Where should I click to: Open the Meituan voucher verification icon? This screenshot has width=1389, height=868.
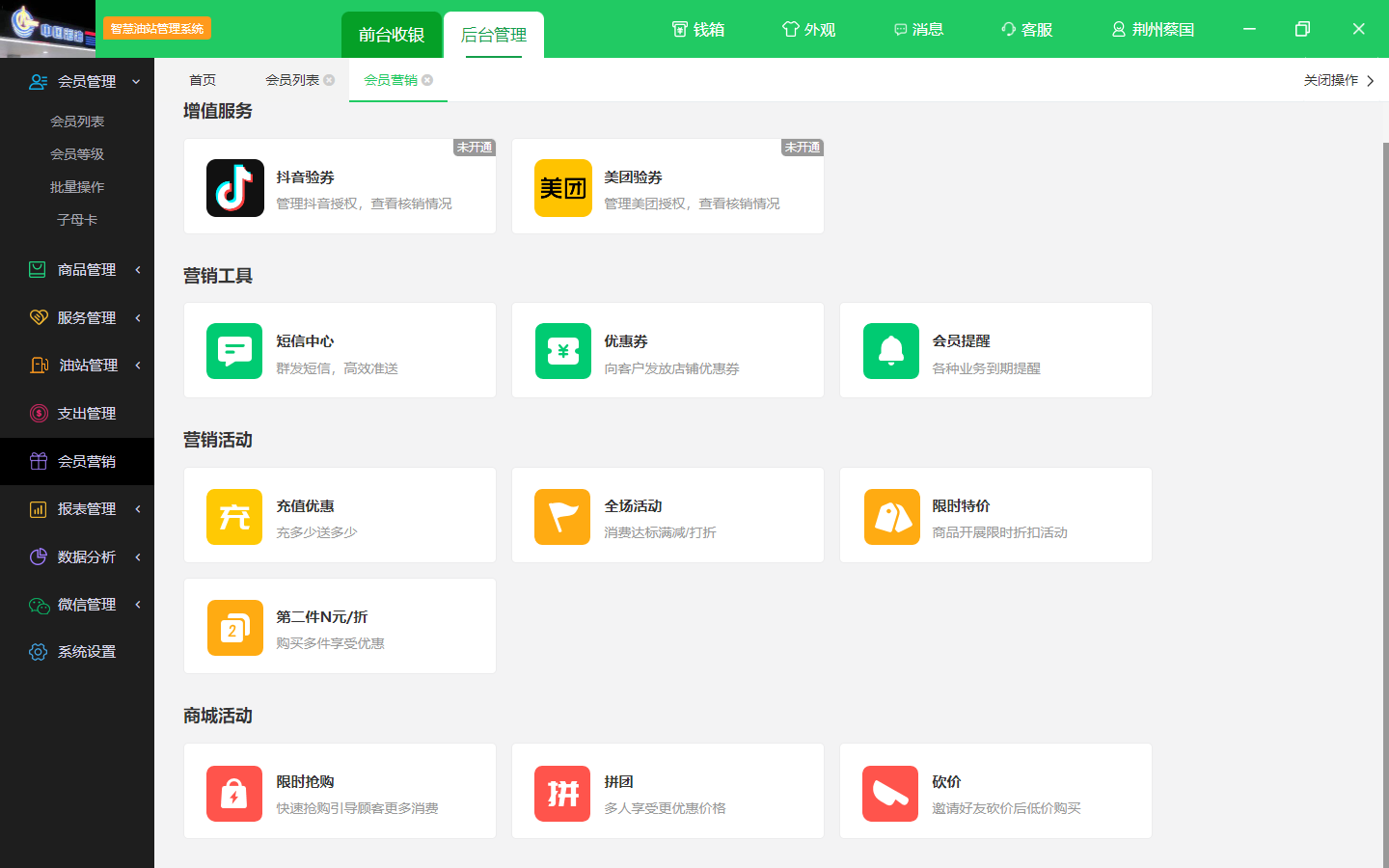(562, 188)
